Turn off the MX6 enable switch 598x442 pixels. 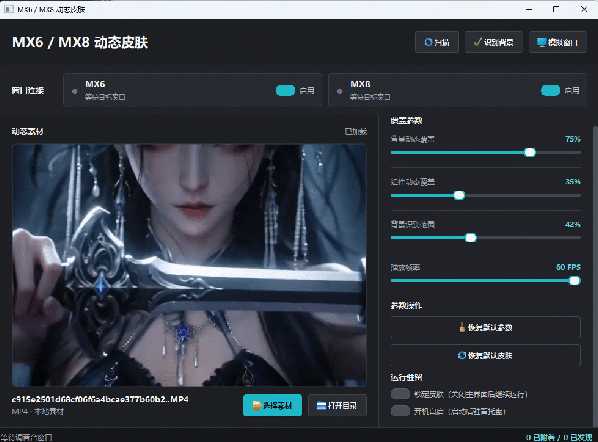tap(285, 90)
